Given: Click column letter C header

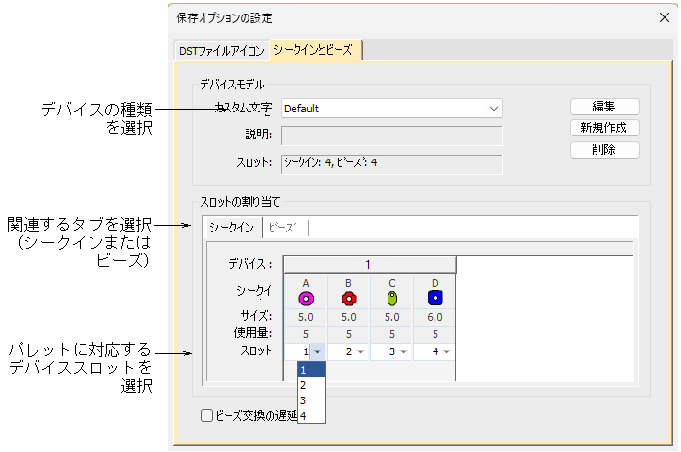Looking at the screenshot, I should coord(392,284).
